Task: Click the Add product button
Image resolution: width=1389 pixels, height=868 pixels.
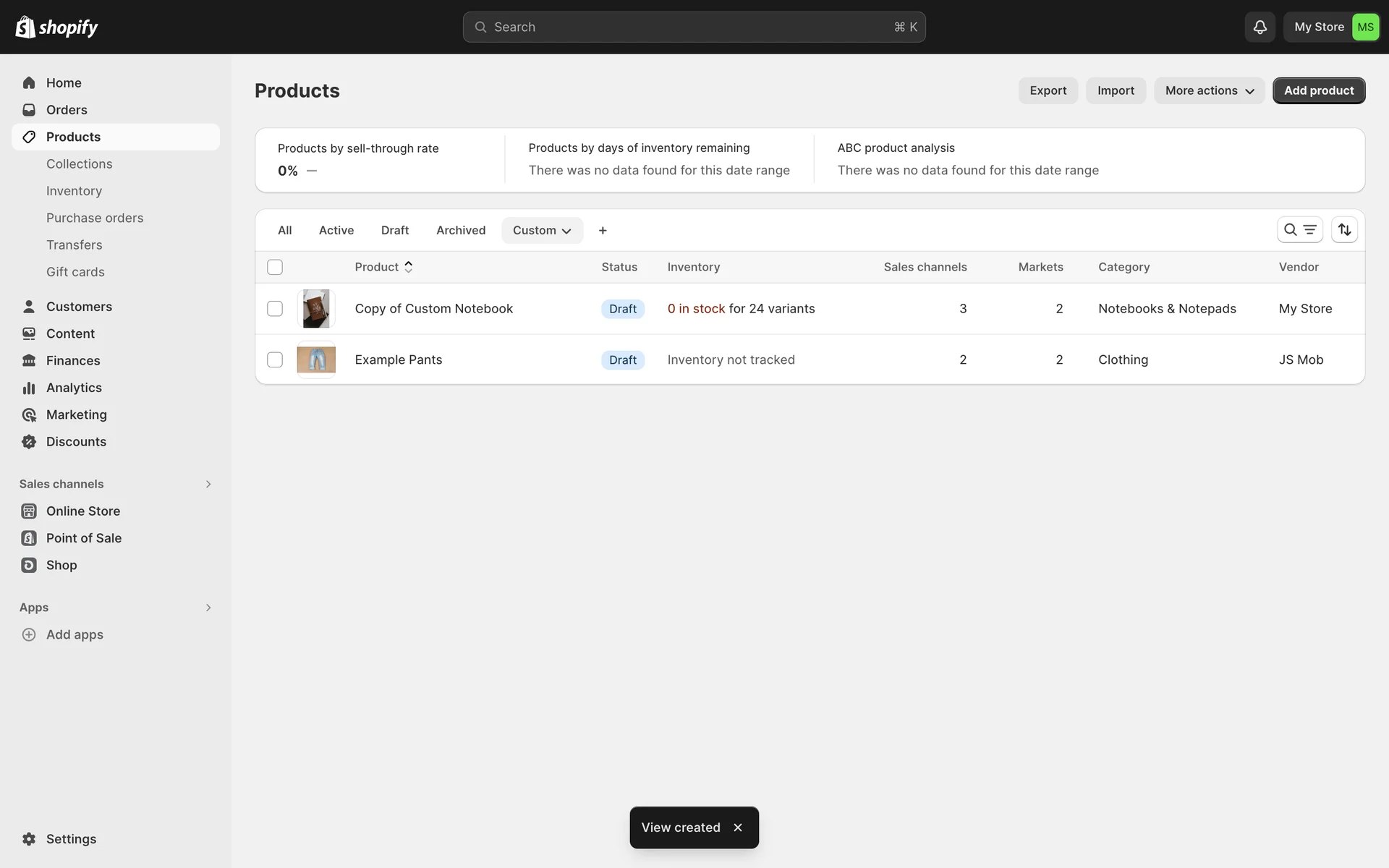Action: click(x=1318, y=91)
